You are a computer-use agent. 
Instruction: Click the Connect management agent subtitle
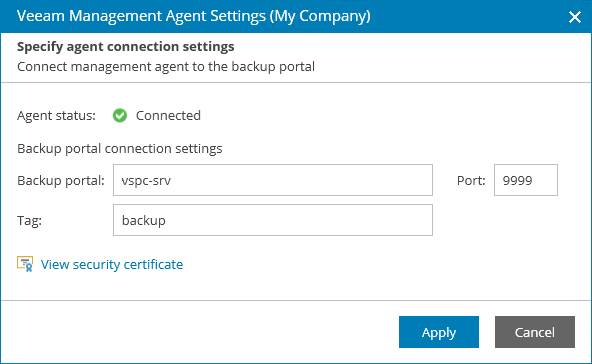click(166, 67)
